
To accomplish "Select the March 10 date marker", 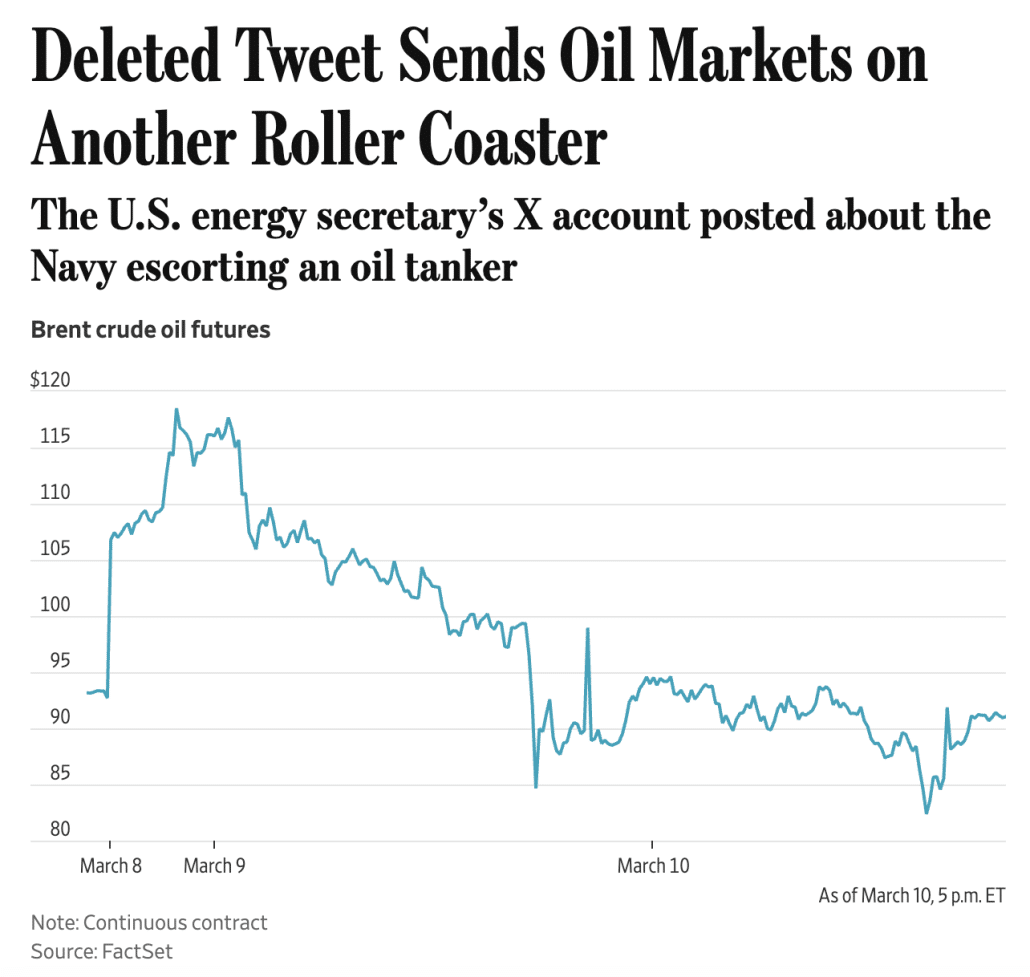I will click(653, 865).
